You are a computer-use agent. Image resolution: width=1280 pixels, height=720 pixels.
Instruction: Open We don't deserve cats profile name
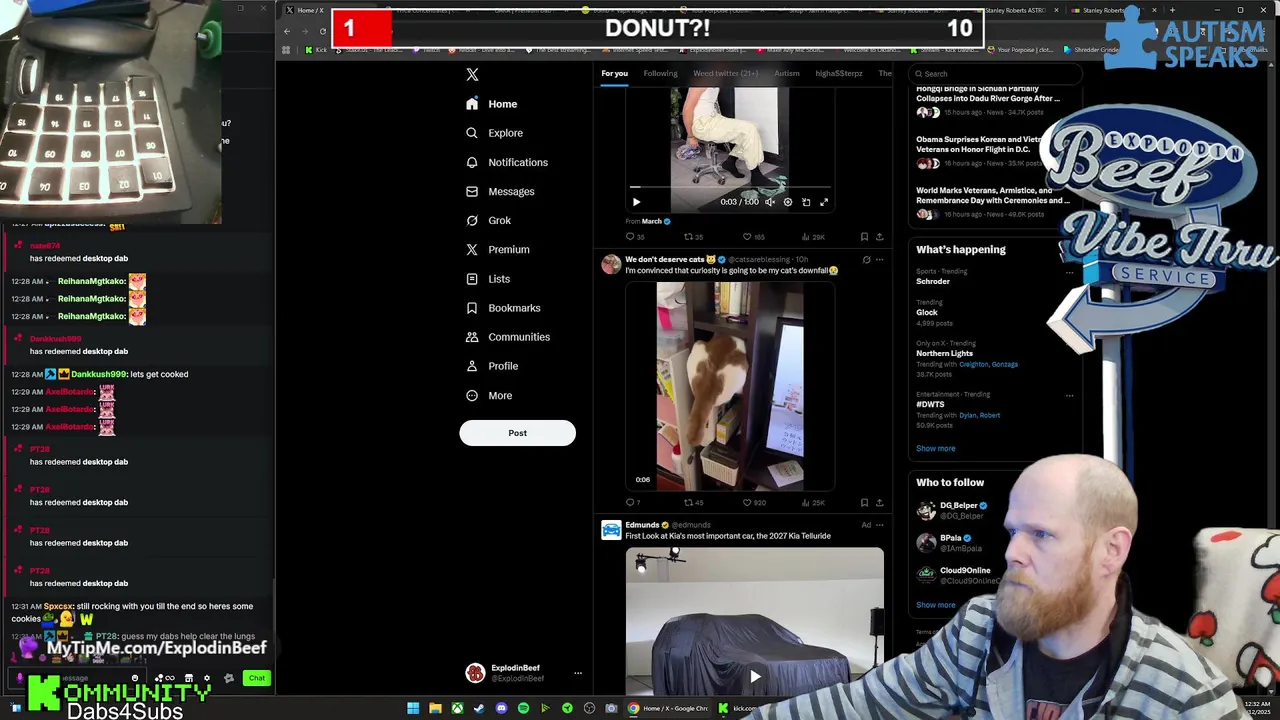coord(665,259)
